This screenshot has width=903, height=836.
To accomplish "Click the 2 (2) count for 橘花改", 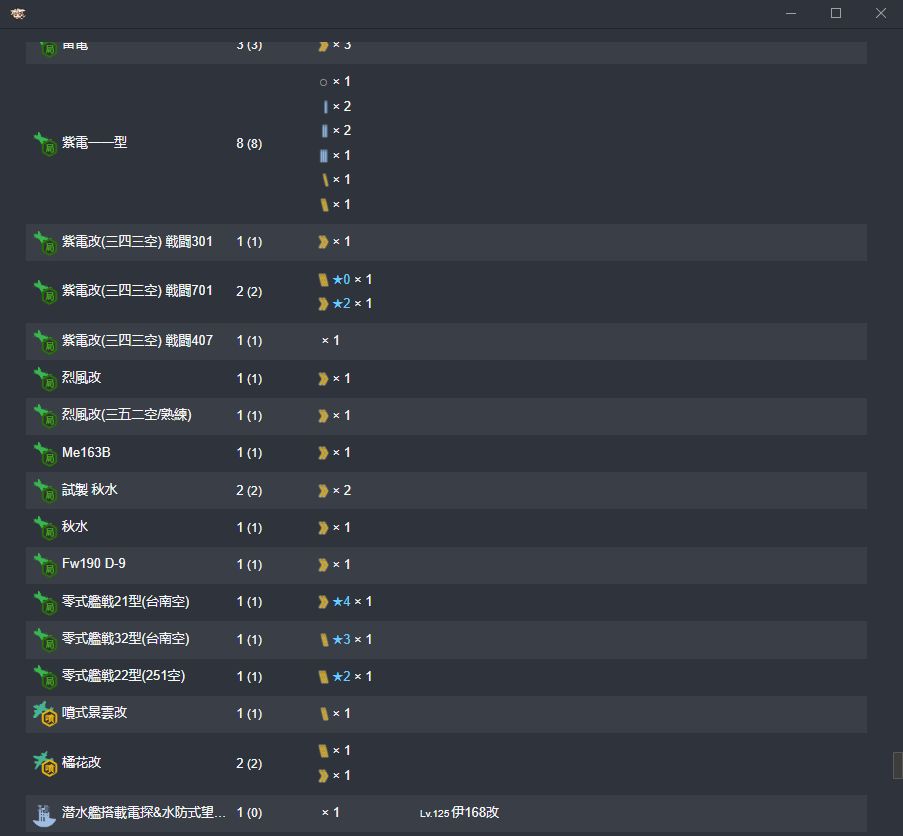I will pos(249,763).
